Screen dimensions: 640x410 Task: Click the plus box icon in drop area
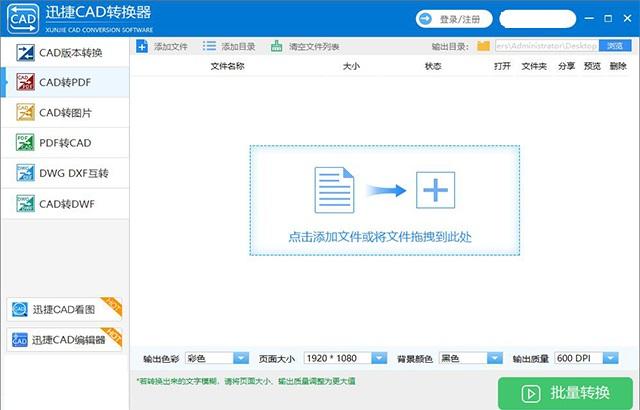tap(435, 190)
